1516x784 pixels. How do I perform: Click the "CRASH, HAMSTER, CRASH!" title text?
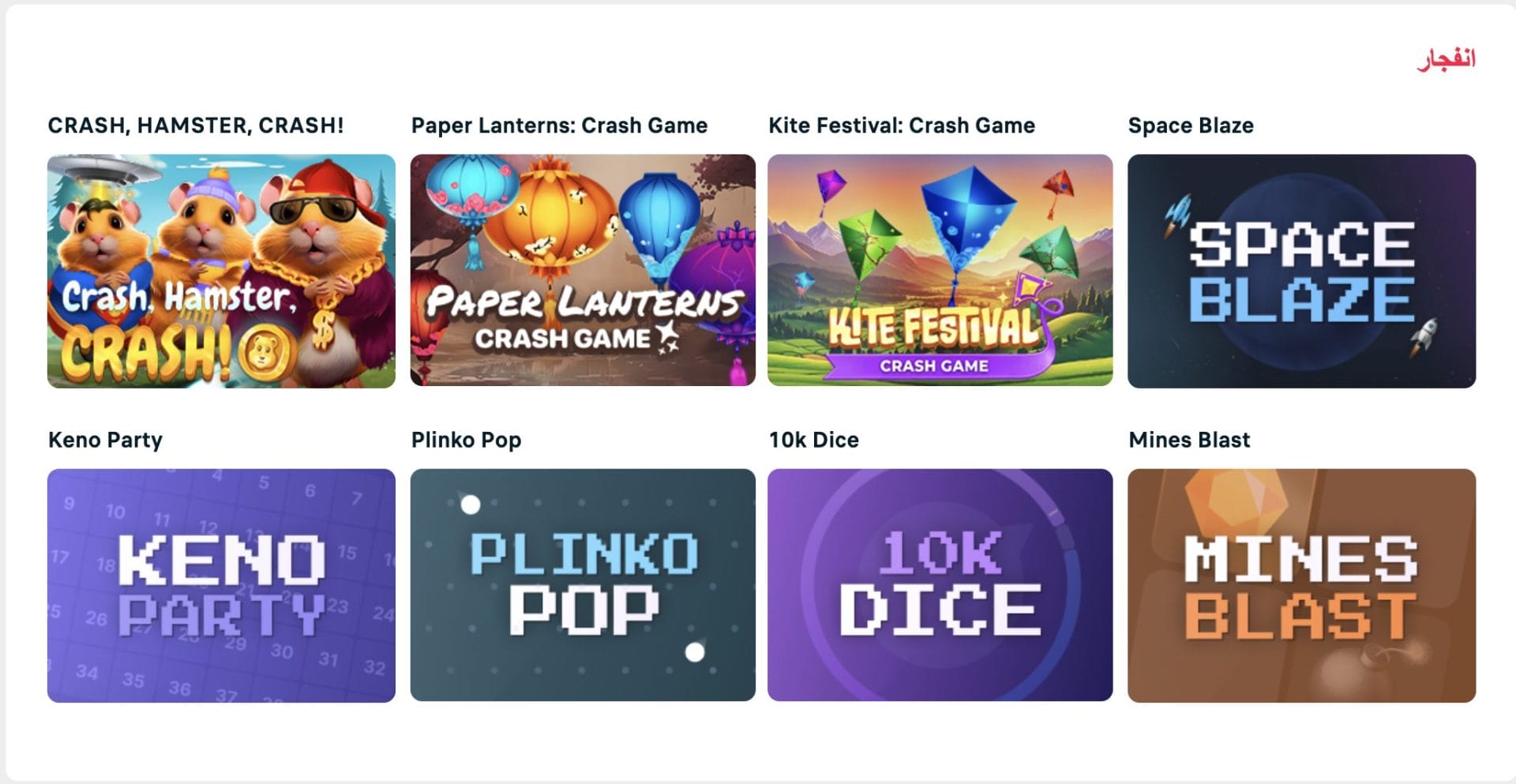(x=196, y=126)
